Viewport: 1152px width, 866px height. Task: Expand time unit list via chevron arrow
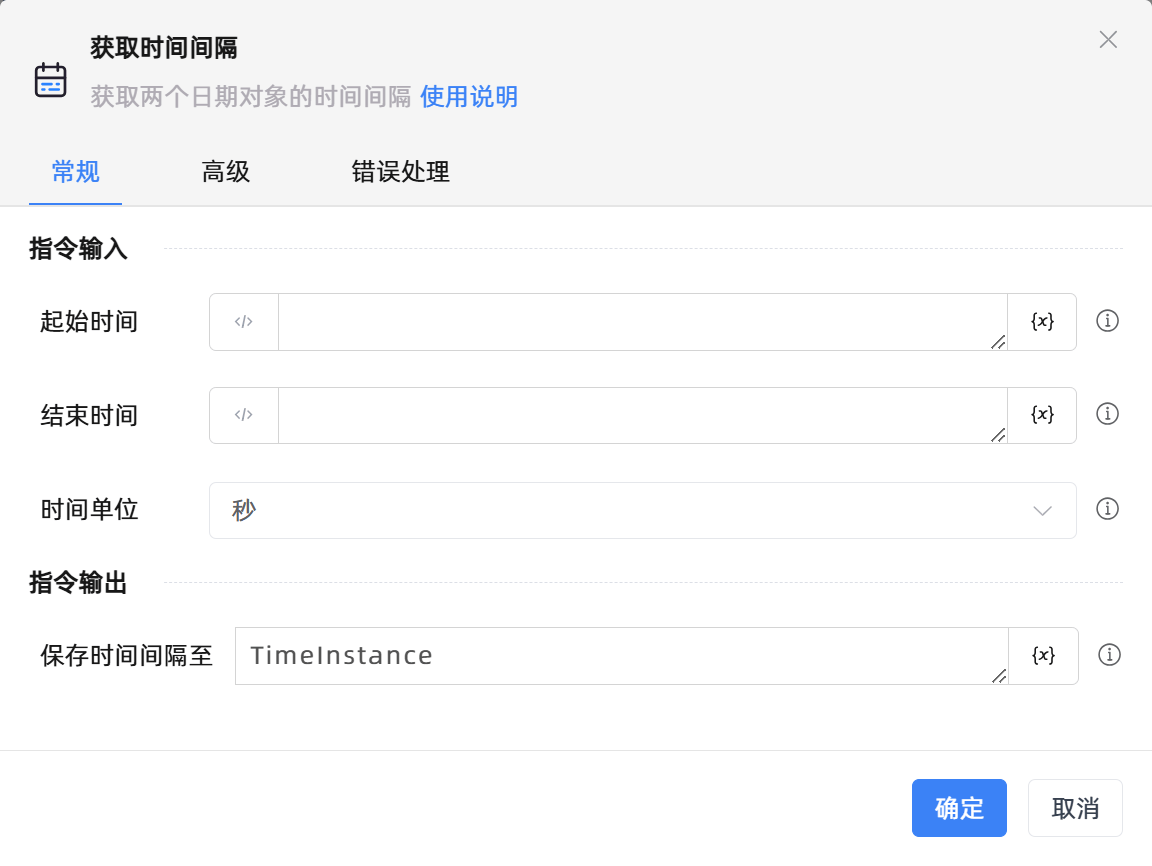click(1042, 511)
